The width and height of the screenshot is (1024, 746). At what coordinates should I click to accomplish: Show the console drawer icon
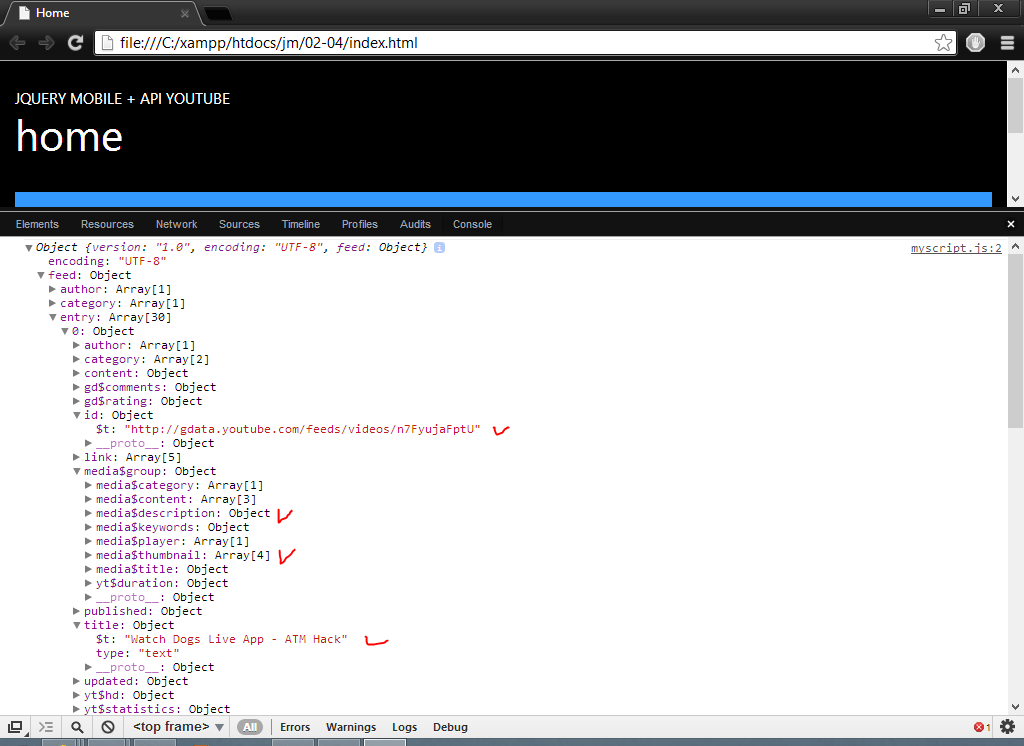46,727
